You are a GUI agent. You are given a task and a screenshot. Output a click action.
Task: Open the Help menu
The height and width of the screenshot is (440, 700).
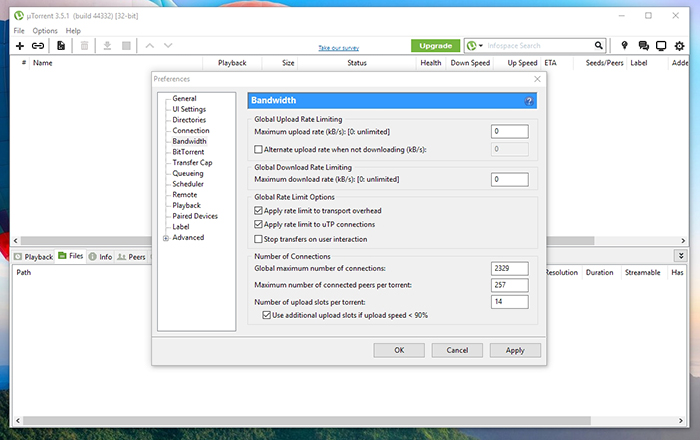pyautogui.click(x=73, y=31)
